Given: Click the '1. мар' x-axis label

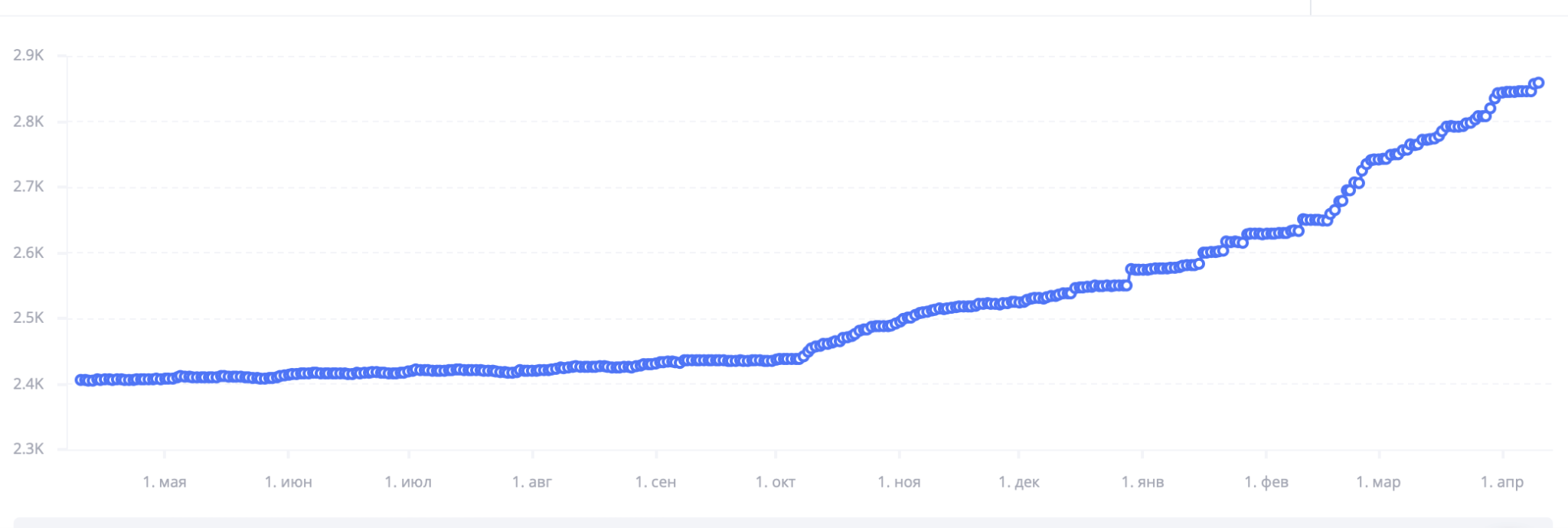Looking at the screenshot, I should pos(1378,482).
